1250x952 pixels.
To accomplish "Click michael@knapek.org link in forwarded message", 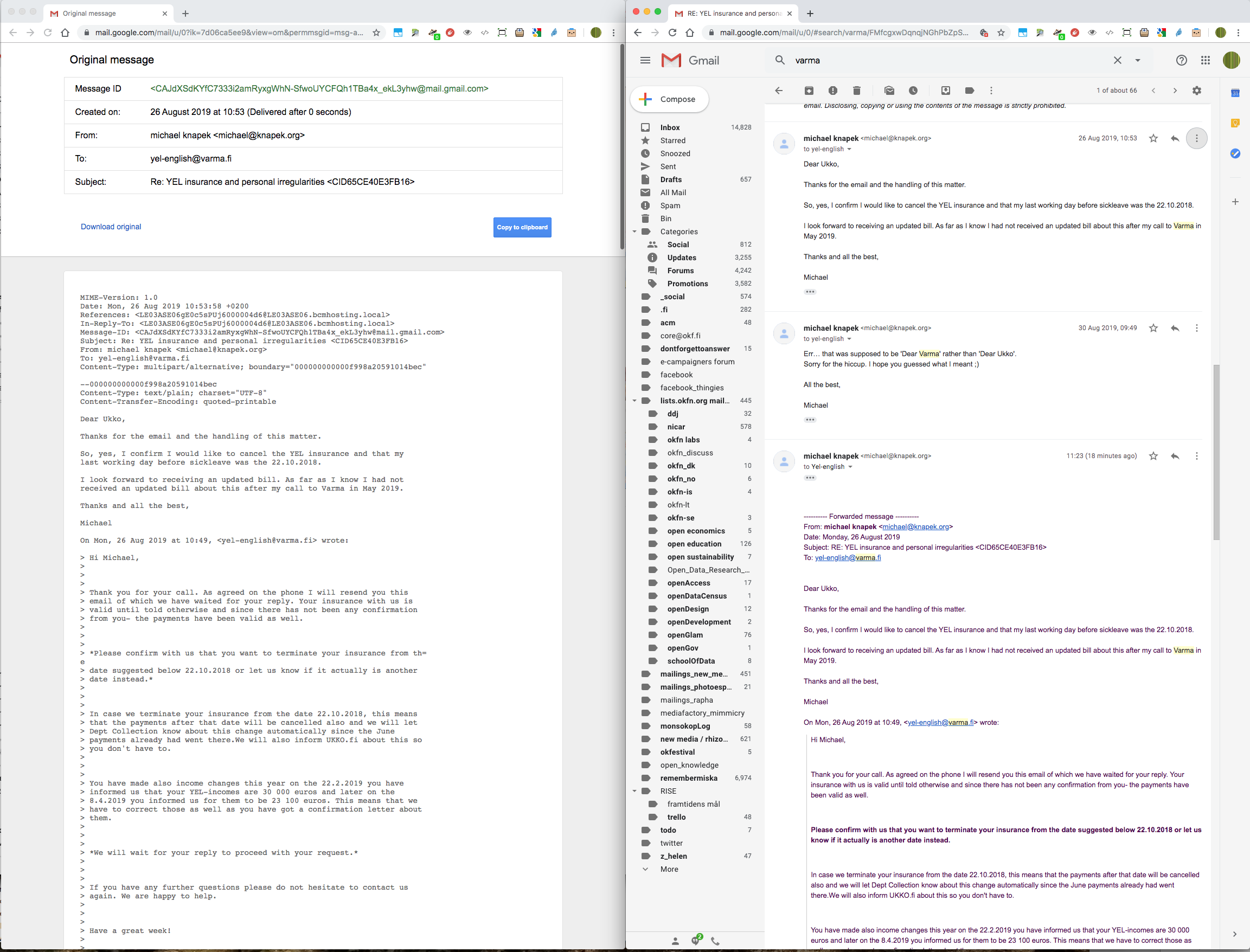I will (x=915, y=527).
